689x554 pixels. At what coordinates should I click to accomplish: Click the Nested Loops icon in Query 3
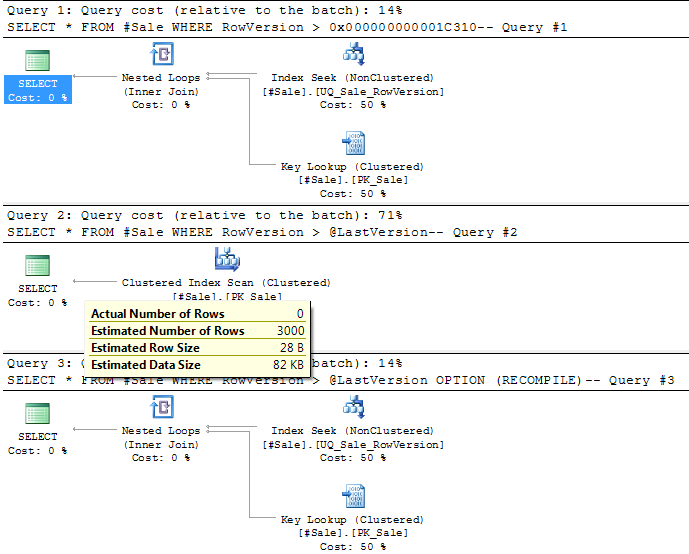click(x=162, y=407)
